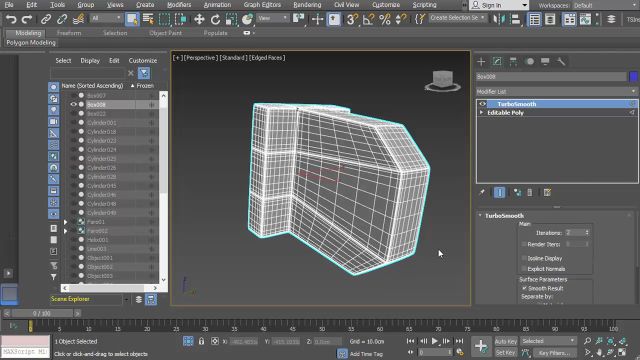The height and width of the screenshot is (360, 640).
Task: Activate the Select and Move tool
Action: pos(199,19)
